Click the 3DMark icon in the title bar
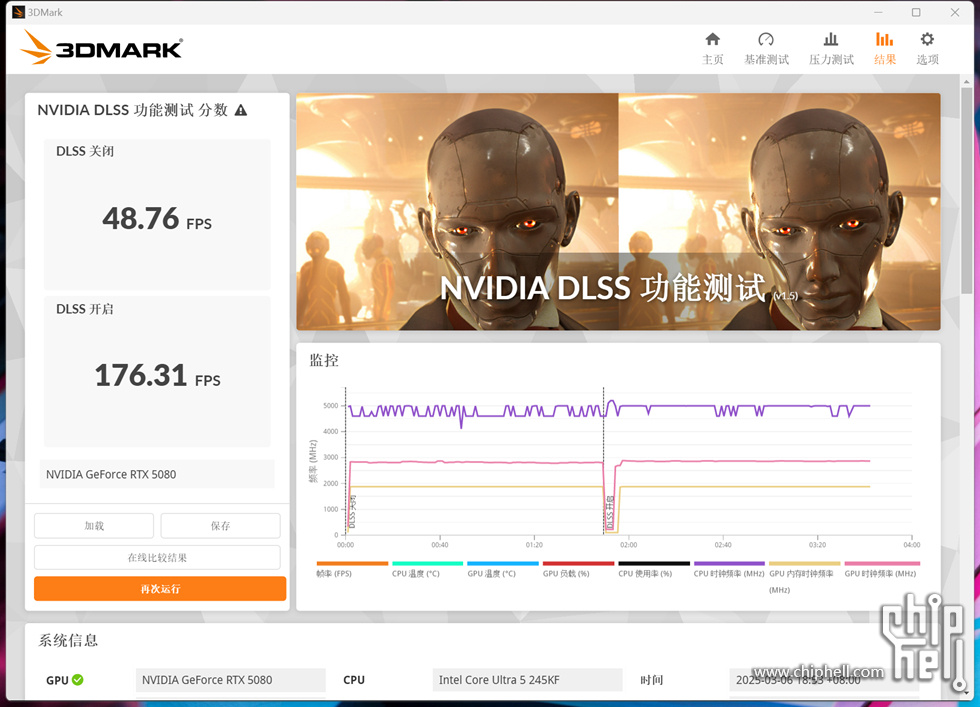The width and height of the screenshot is (980, 707). (18, 12)
